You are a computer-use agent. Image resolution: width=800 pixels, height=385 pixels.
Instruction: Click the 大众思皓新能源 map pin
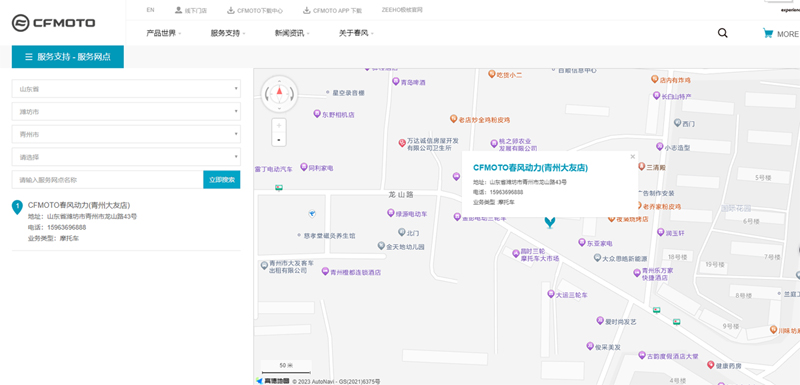(x=597, y=258)
